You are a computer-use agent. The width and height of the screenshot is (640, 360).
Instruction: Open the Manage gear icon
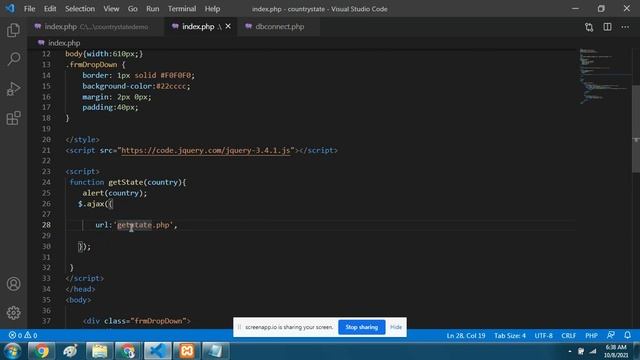pyautogui.click(x=13, y=313)
